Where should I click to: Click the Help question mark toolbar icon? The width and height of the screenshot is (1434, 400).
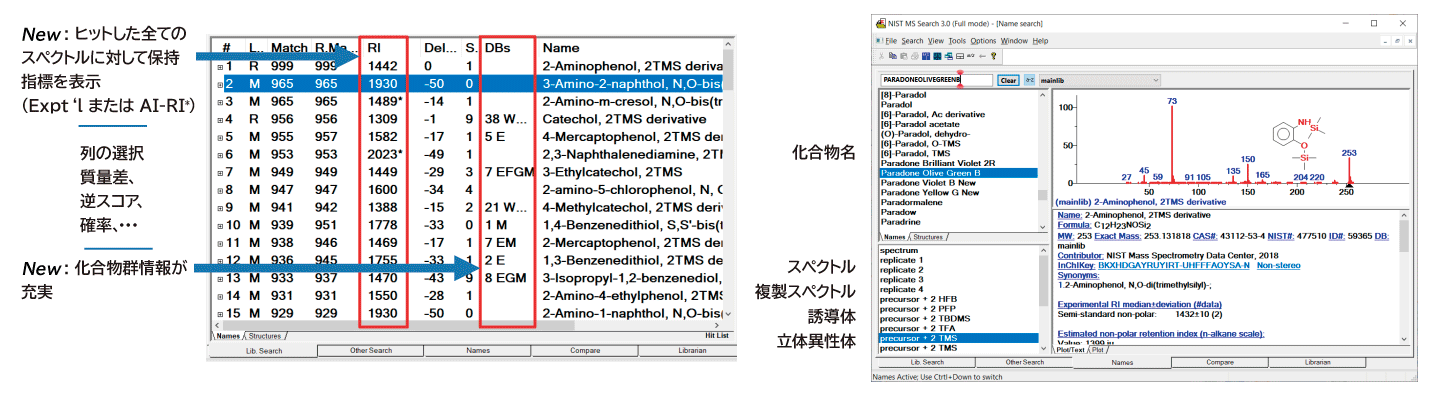(x=993, y=56)
